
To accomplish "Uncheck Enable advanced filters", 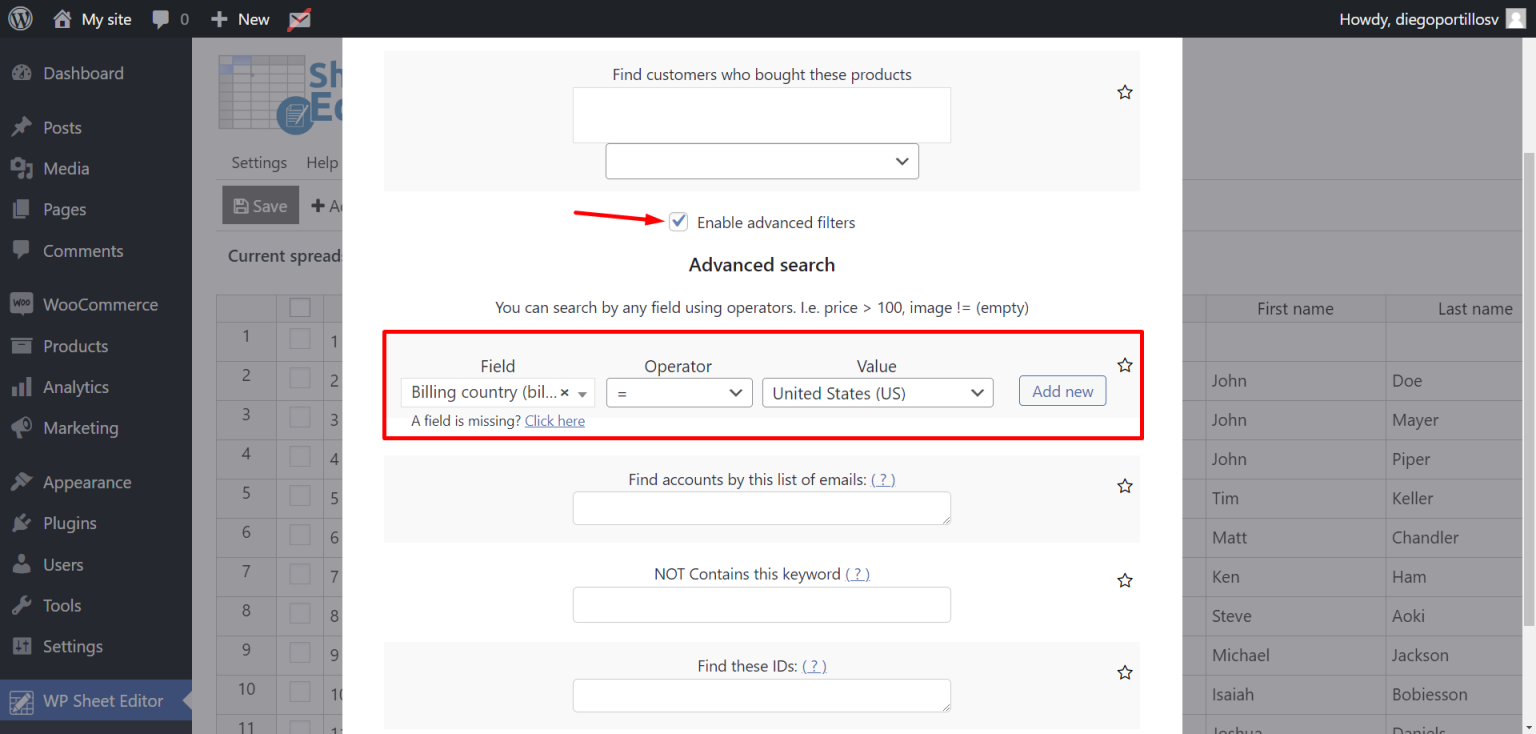I will point(679,222).
